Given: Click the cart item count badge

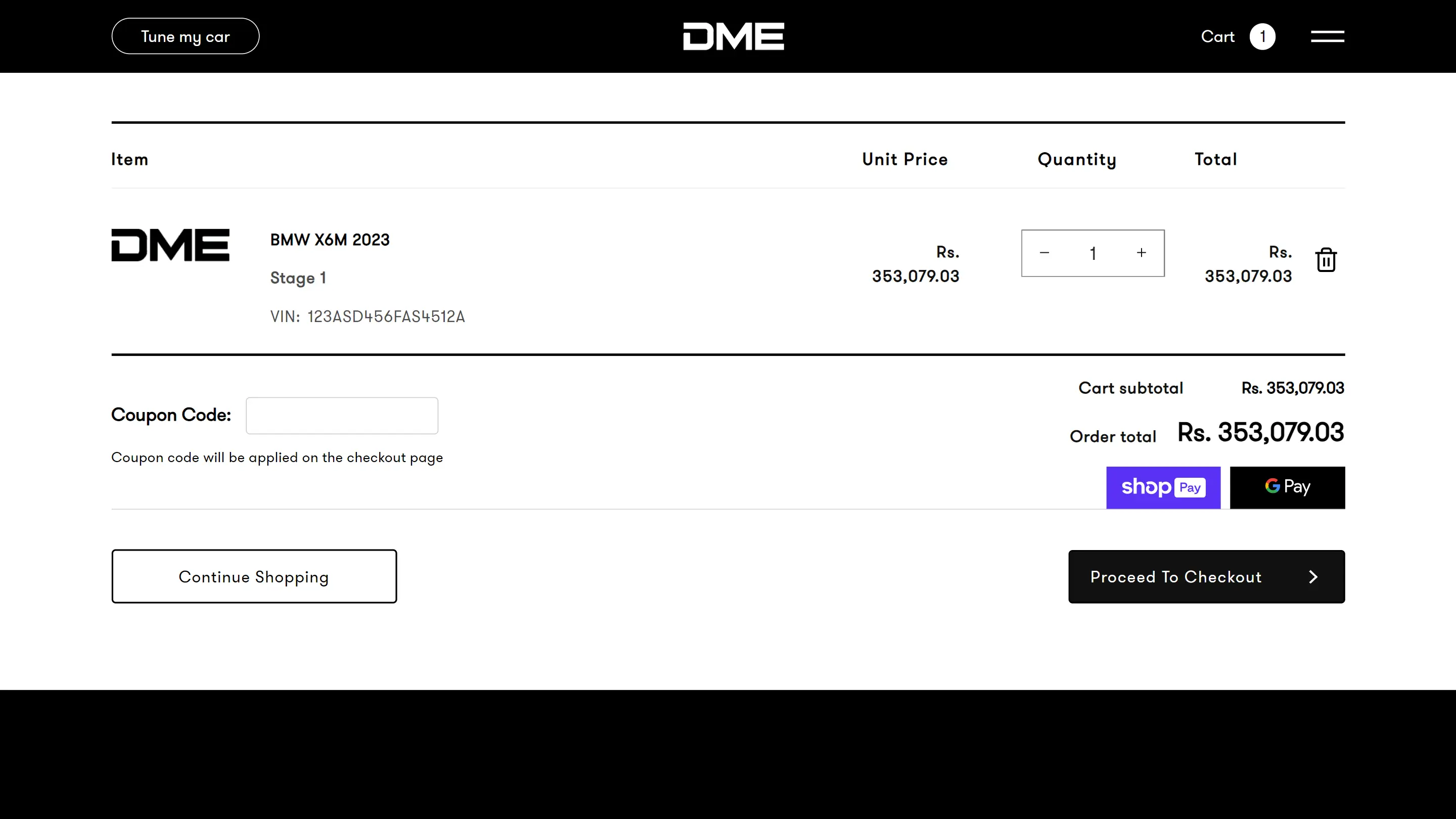Looking at the screenshot, I should 1262,37.
